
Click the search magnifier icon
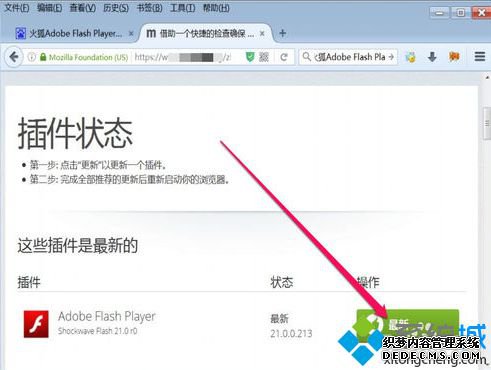(x=306, y=57)
